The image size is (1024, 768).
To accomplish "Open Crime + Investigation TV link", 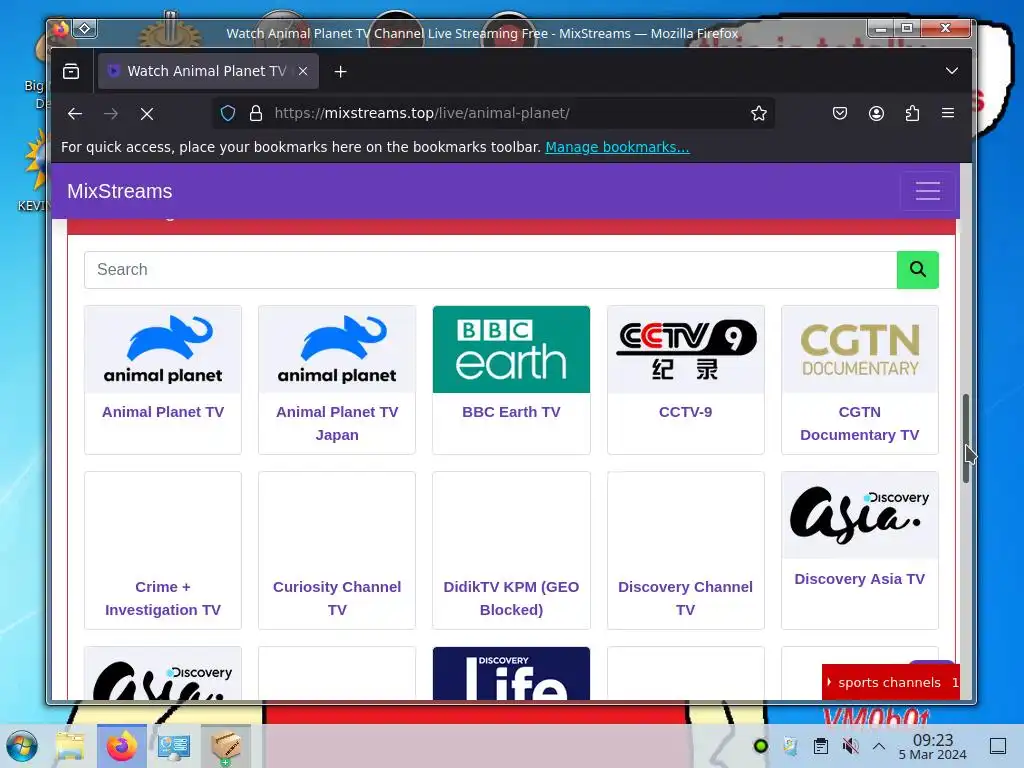I will pos(163,598).
